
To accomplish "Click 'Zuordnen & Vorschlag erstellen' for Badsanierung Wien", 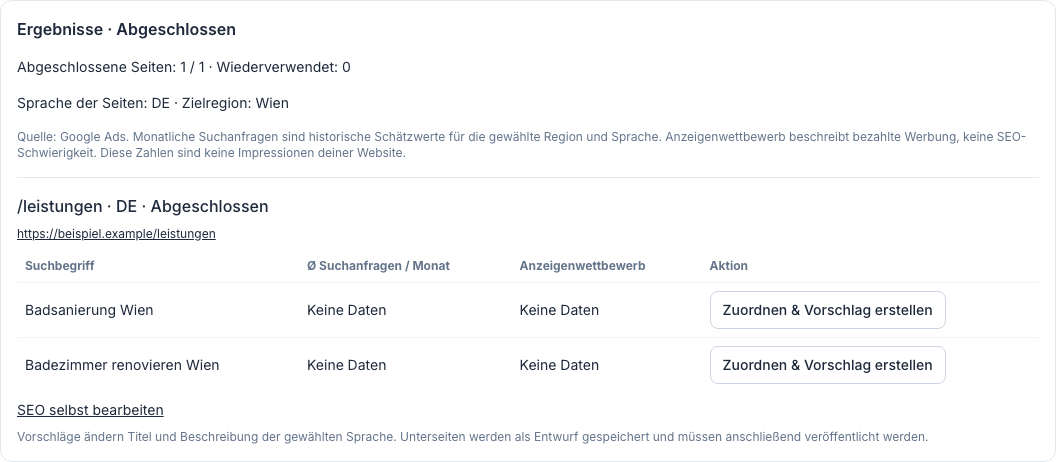I will coord(828,310).
